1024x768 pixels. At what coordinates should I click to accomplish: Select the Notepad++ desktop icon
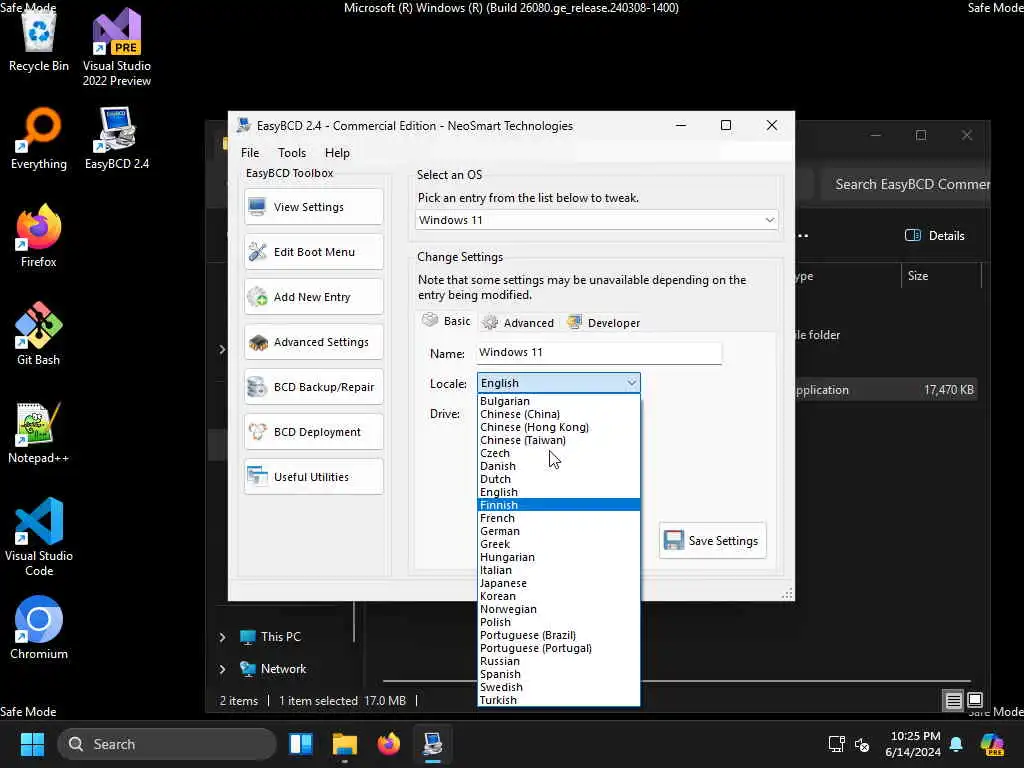pyautogui.click(x=39, y=432)
